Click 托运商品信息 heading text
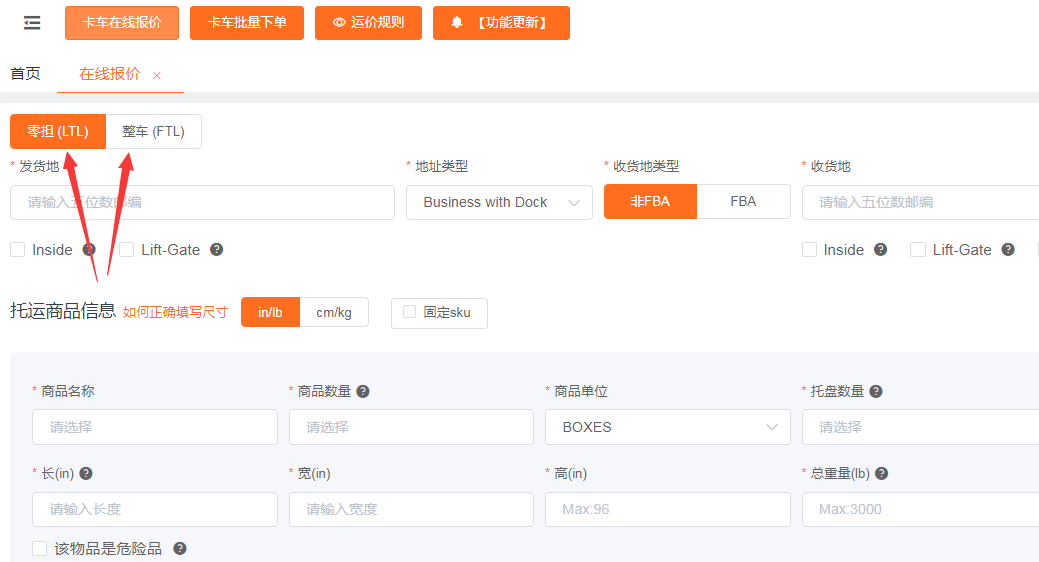This screenshot has width=1039, height=562. (x=63, y=310)
